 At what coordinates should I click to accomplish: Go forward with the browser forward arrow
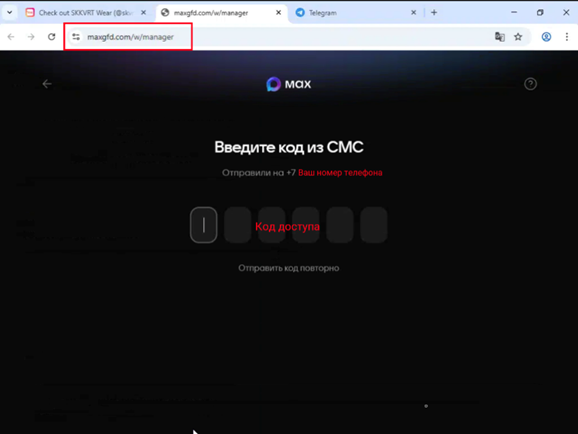pyautogui.click(x=31, y=37)
